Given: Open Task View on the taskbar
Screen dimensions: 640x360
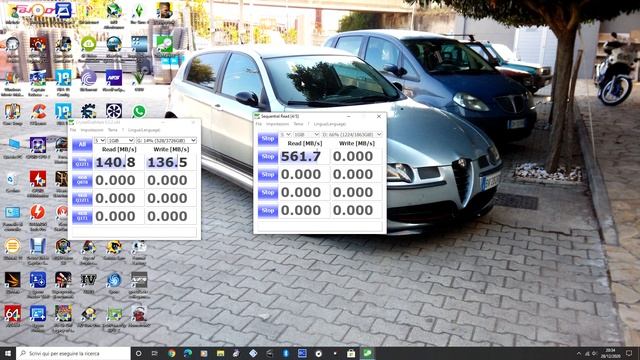Looking at the screenshot, I should pyautogui.click(x=155, y=353).
